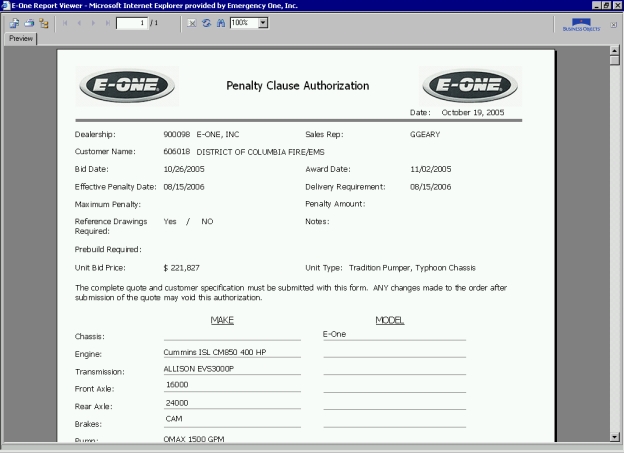Image resolution: width=624 pixels, height=453 pixels.
Task: Click sales rep value 'GGEARY'
Action: point(425,135)
